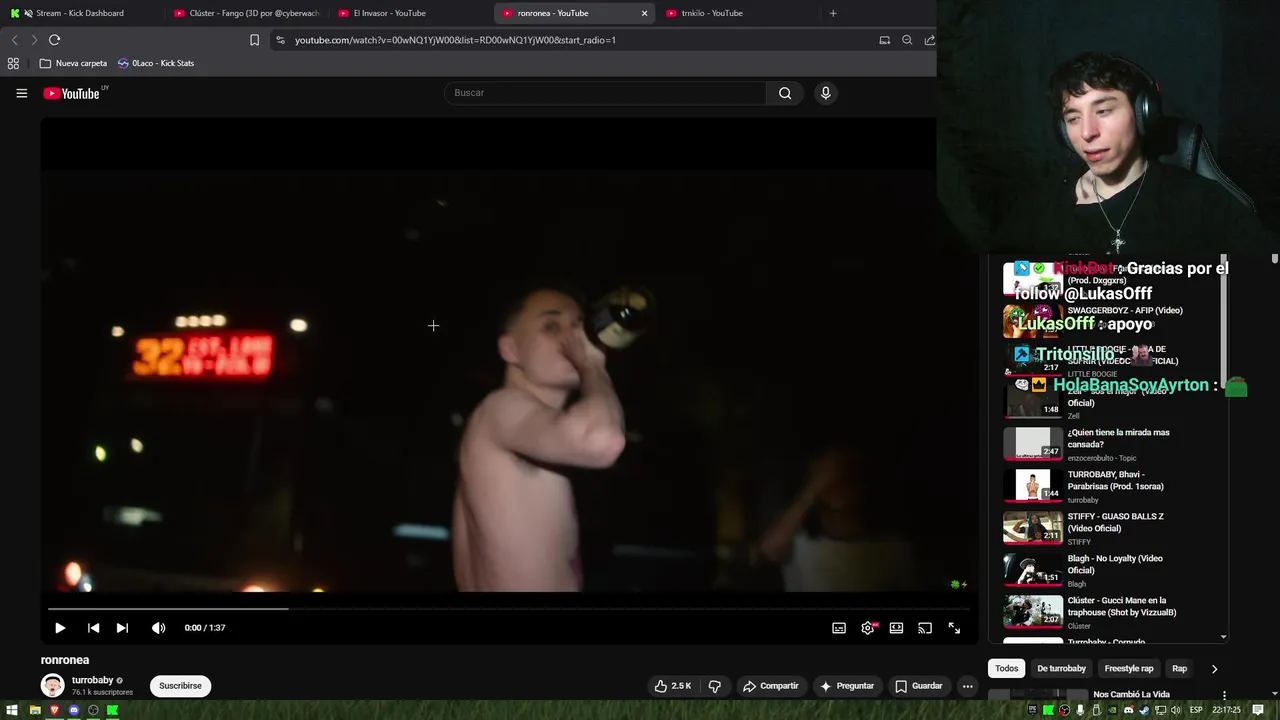The width and height of the screenshot is (1280, 720).
Task: Mute the video volume
Action: (158, 628)
